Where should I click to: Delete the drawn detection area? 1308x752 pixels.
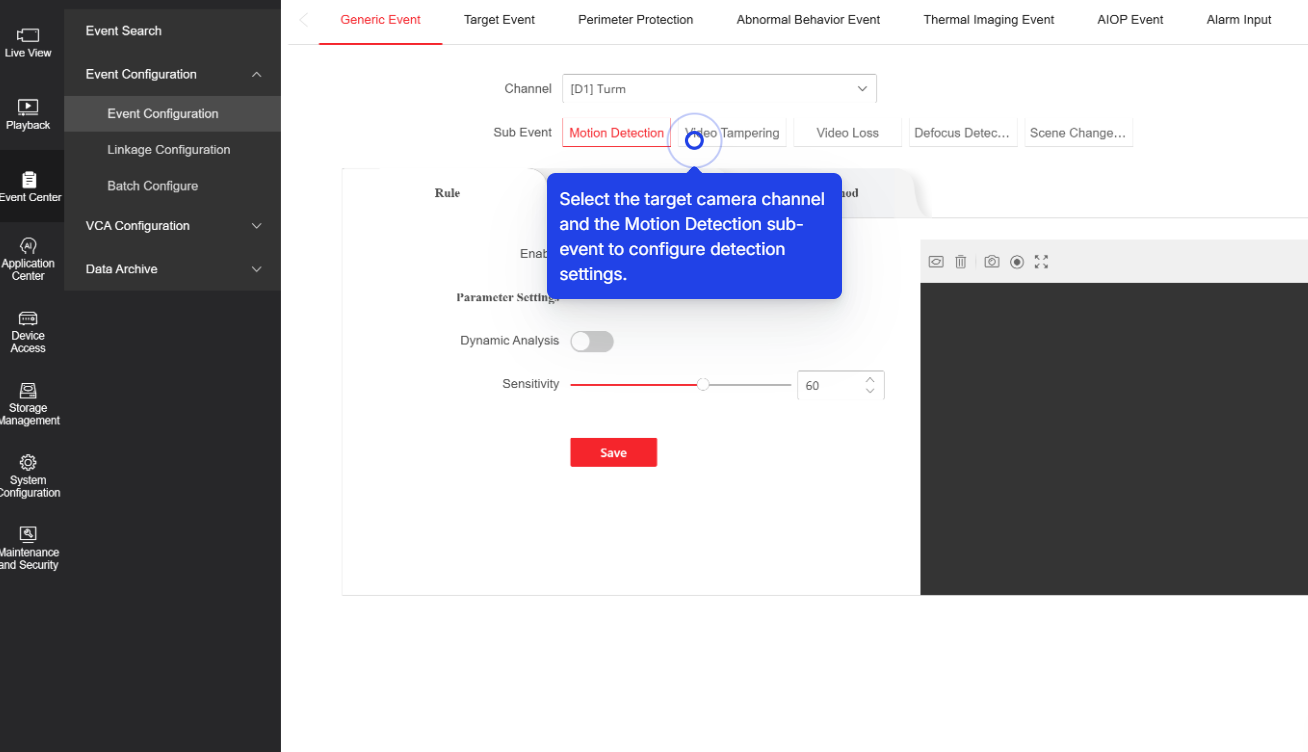[960, 261]
